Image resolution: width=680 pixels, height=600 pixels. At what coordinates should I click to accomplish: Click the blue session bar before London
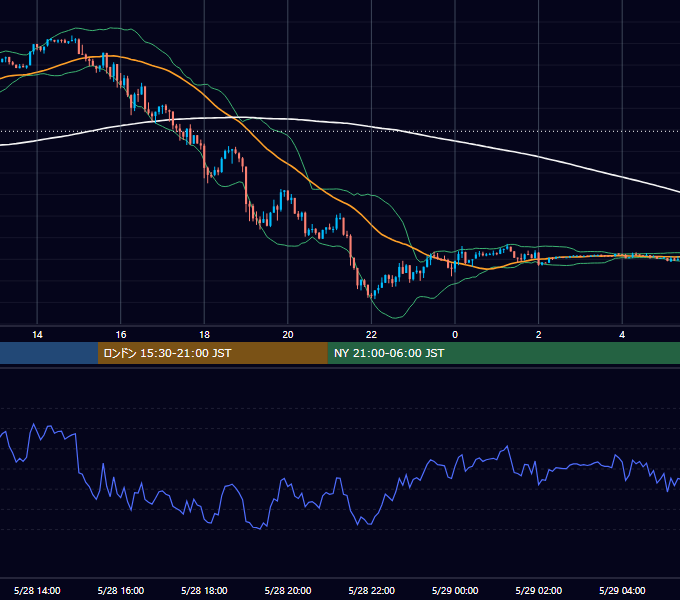pos(49,353)
